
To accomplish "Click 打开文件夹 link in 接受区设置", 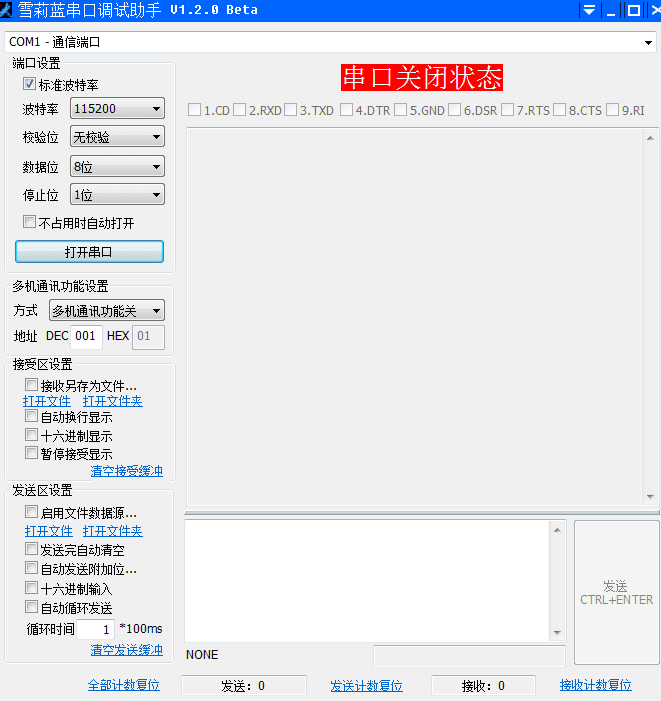I will [113, 401].
